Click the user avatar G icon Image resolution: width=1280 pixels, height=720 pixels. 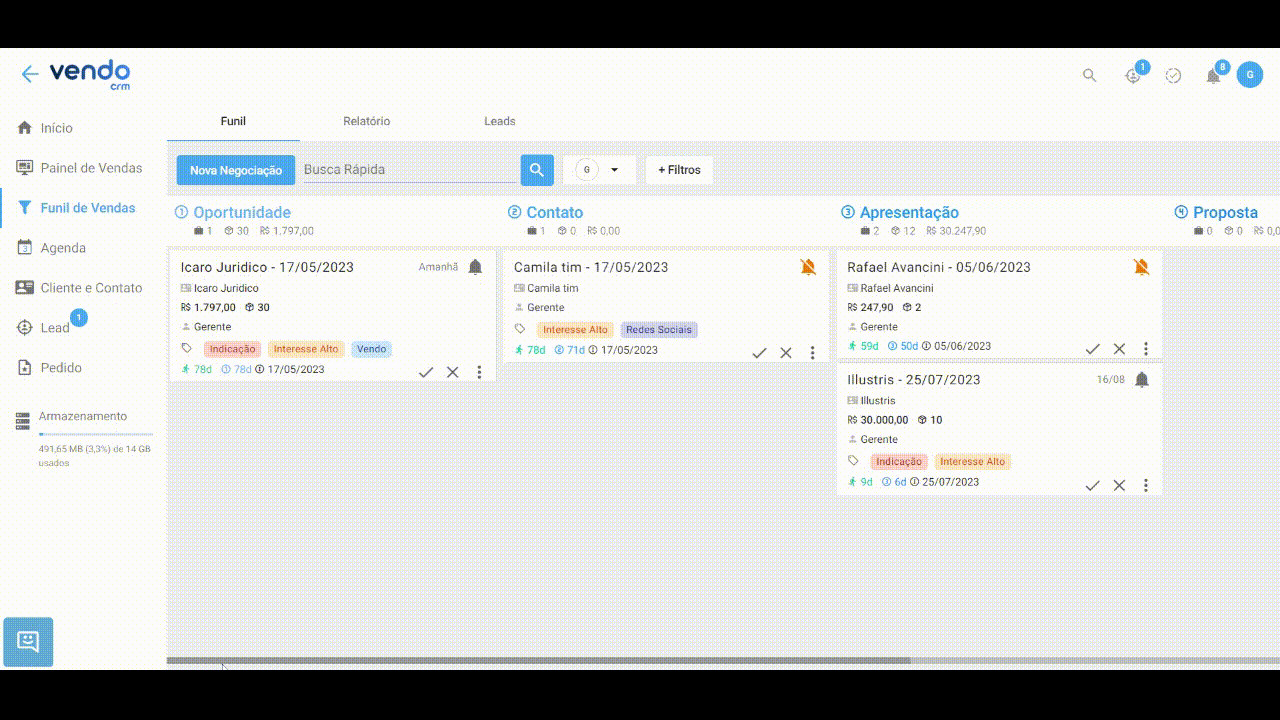coord(1249,75)
